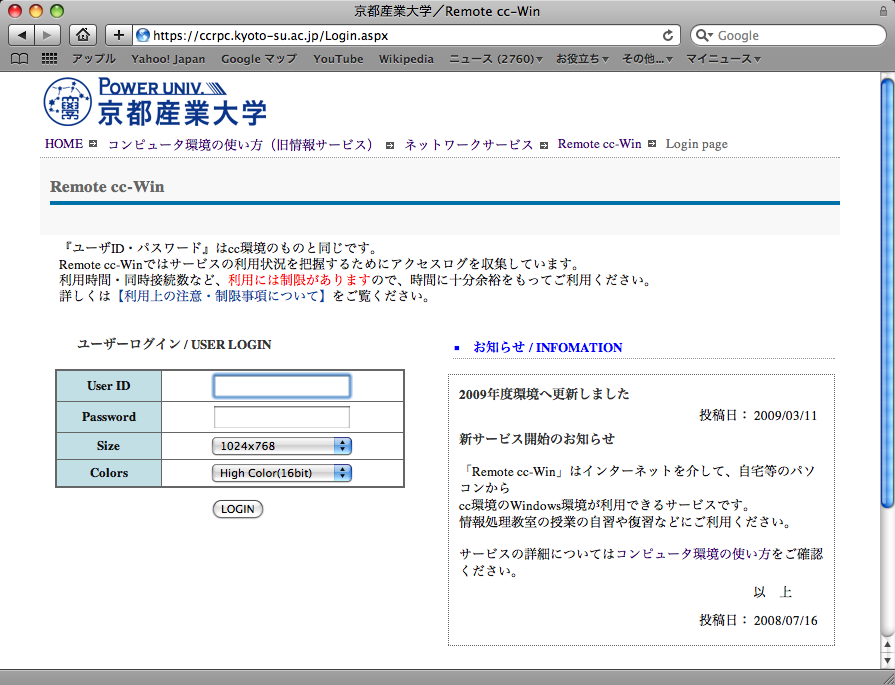Click the HOME breadcrumb link

point(64,144)
